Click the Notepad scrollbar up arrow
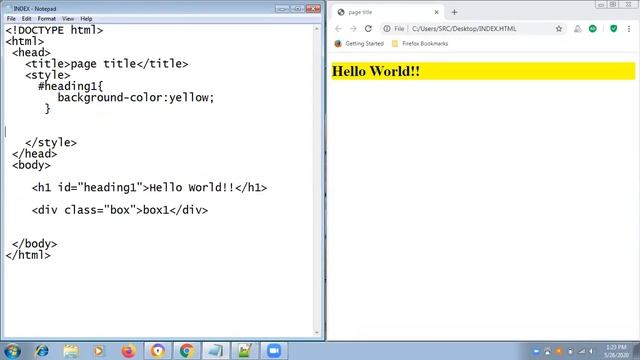The width and height of the screenshot is (640, 360). pyautogui.click(x=317, y=29)
